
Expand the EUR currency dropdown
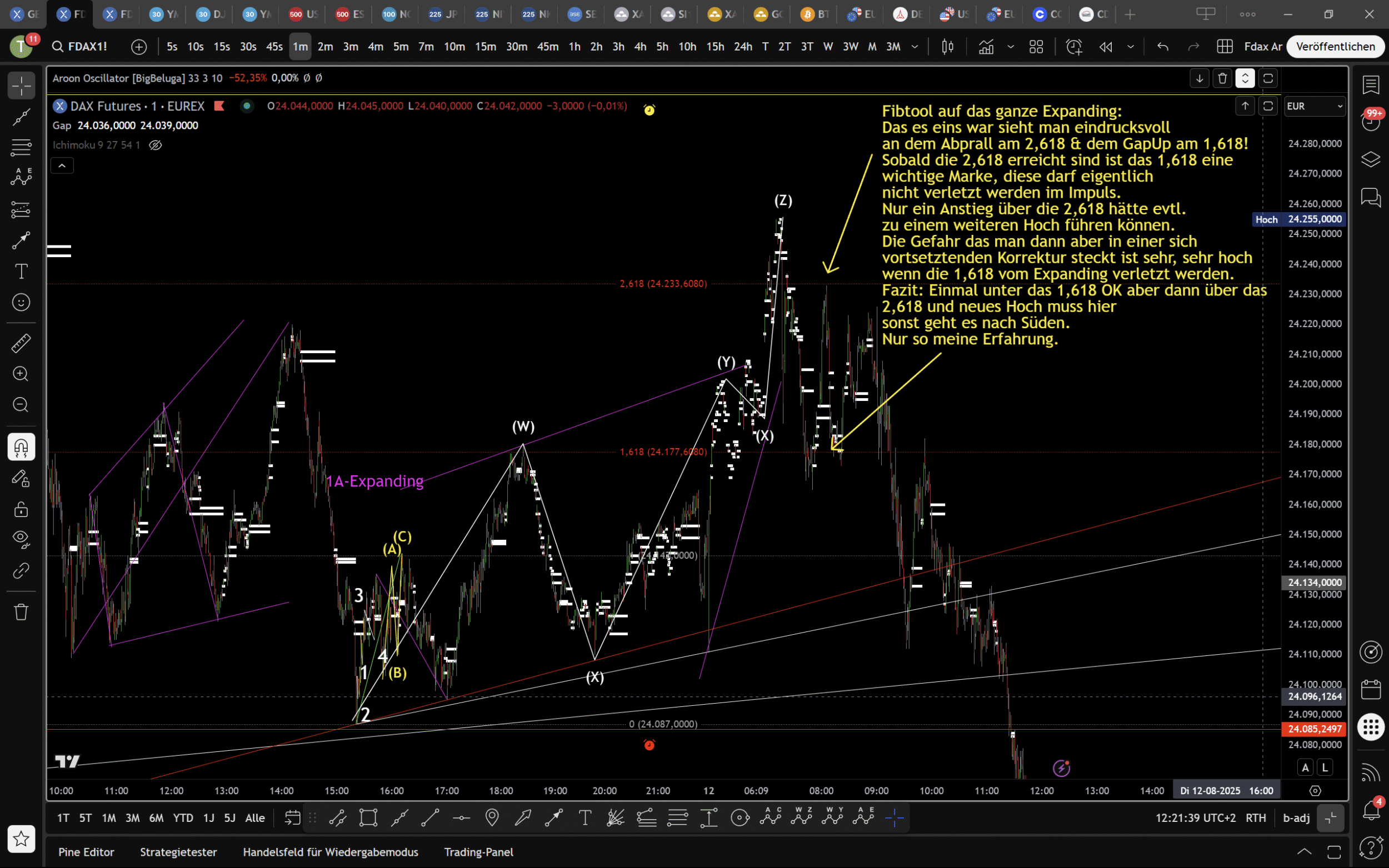1315,106
